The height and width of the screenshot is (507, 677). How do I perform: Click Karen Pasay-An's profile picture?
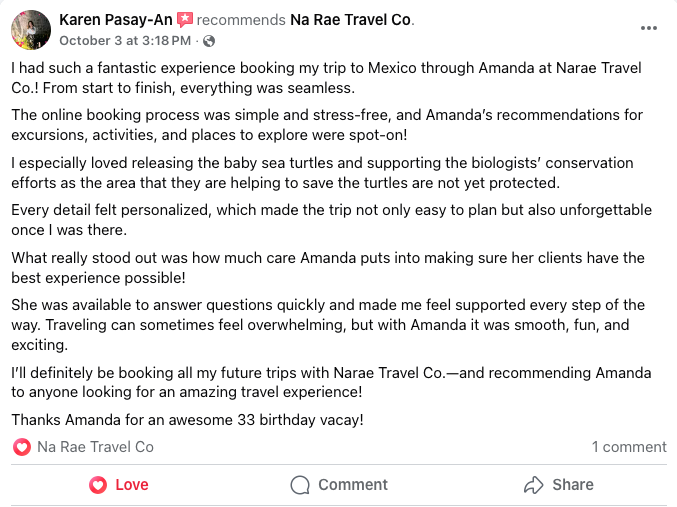pos(30,30)
